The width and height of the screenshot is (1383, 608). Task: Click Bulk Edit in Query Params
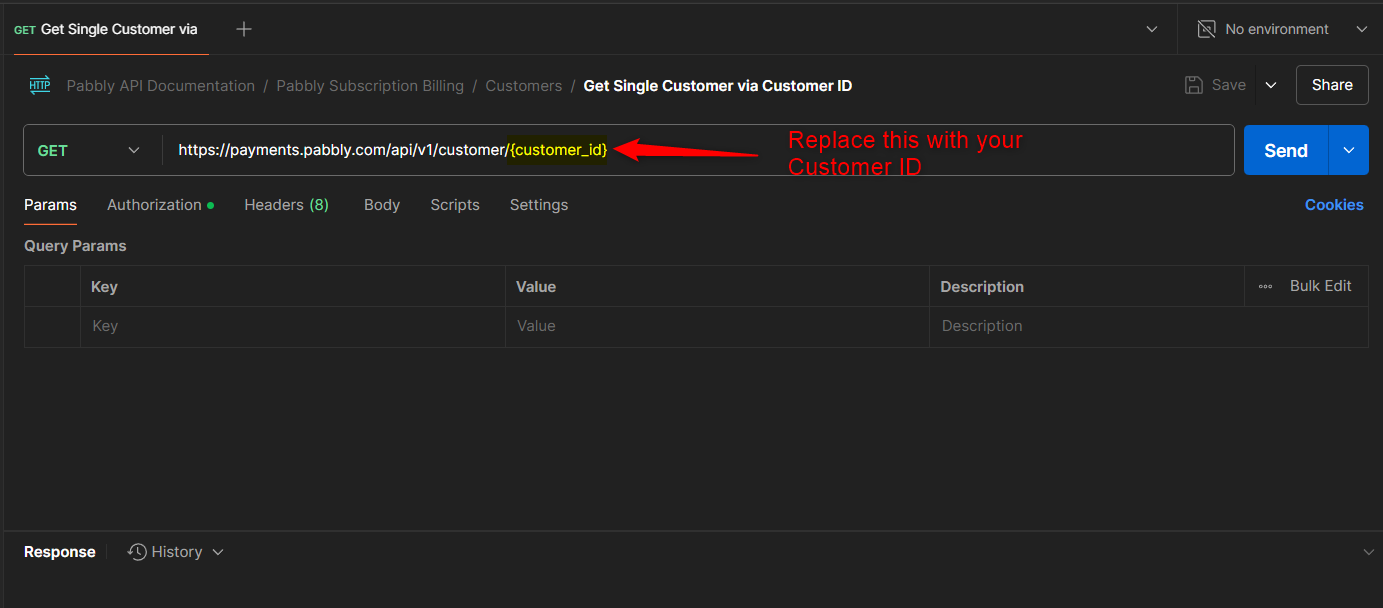click(x=1320, y=286)
